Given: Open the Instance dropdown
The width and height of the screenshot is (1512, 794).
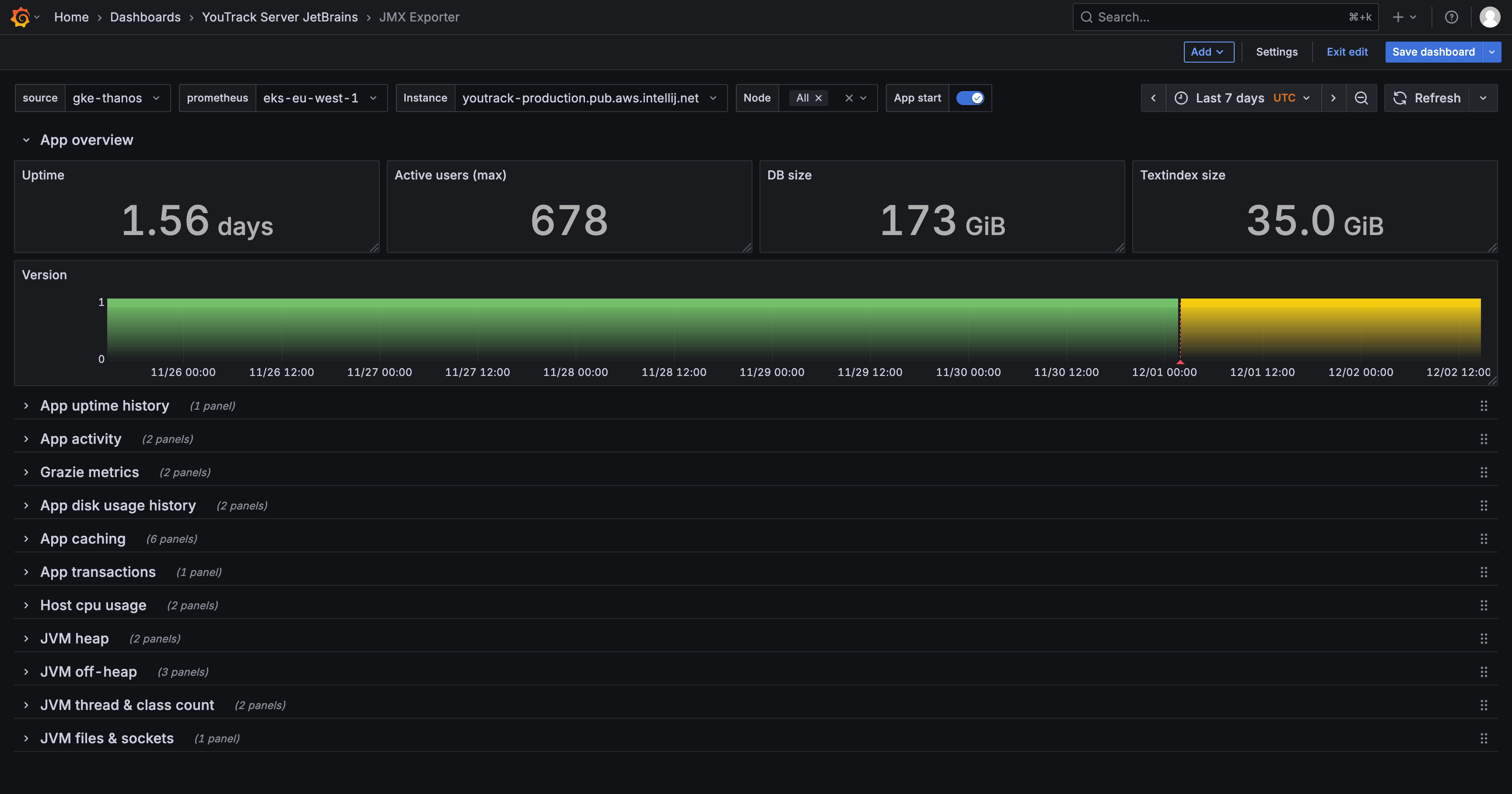Looking at the screenshot, I should pos(591,98).
